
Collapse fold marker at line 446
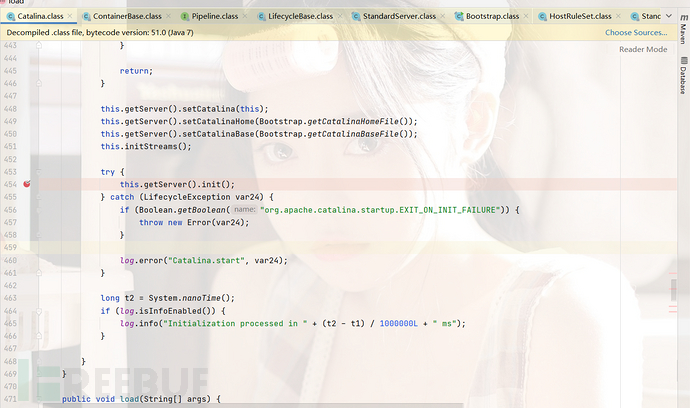[x=39, y=83]
